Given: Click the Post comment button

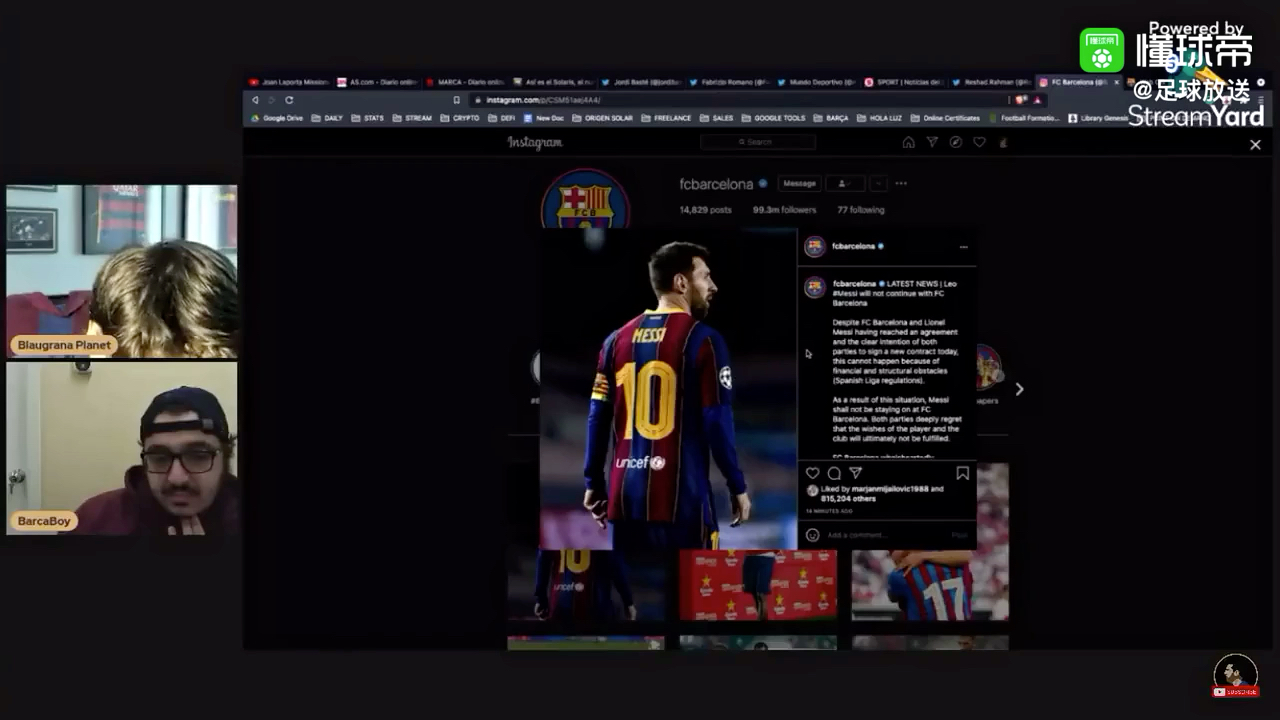Looking at the screenshot, I should tap(960, 535).
